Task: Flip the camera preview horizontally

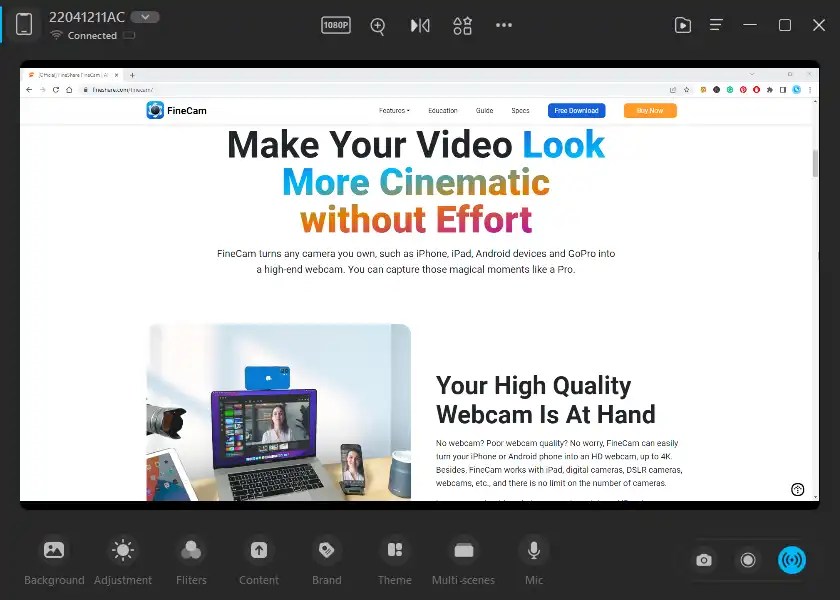Action: tap(419, 25)
